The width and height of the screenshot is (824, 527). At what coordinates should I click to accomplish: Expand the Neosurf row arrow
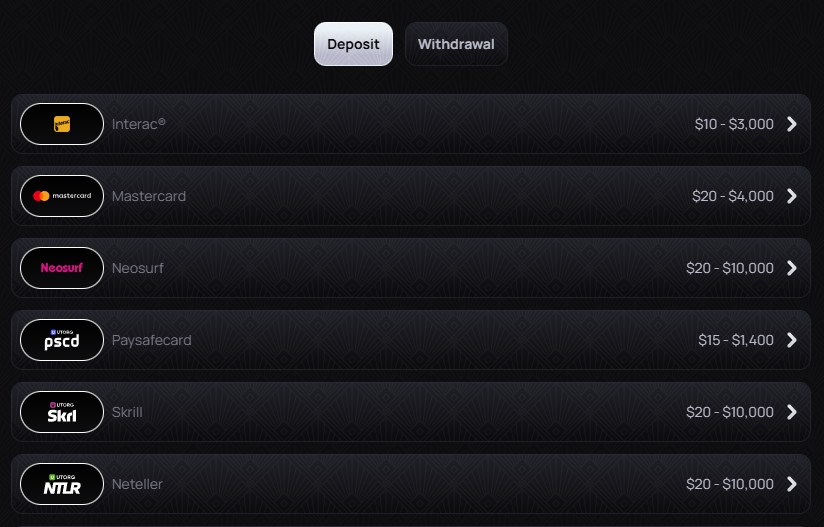tap(792, 268)
